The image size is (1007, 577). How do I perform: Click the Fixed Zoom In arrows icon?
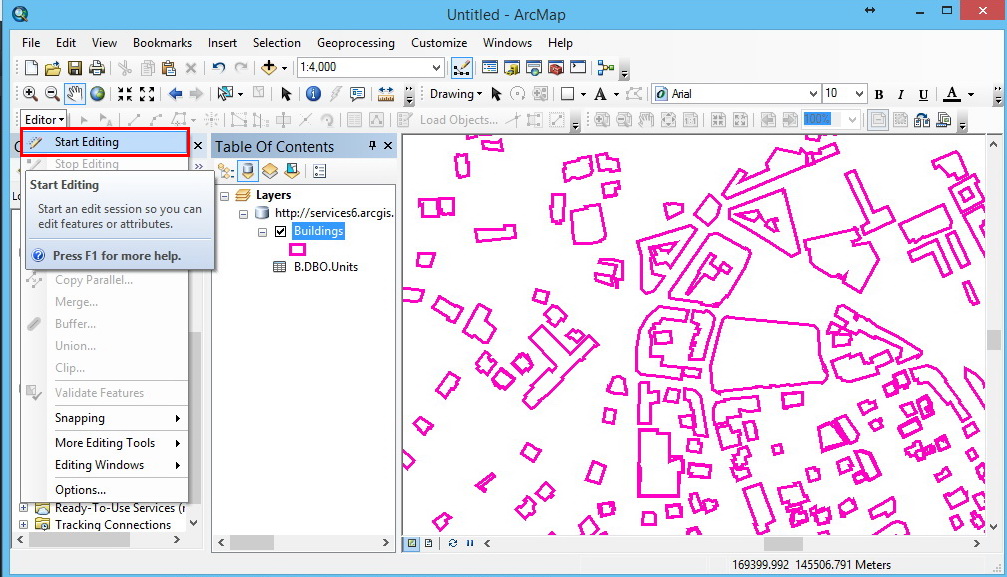click(125, 94)
